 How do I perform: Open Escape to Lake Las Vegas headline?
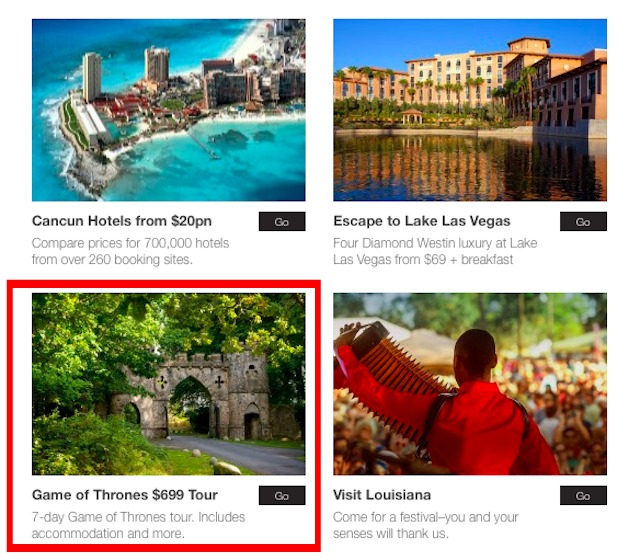[422, 221]
